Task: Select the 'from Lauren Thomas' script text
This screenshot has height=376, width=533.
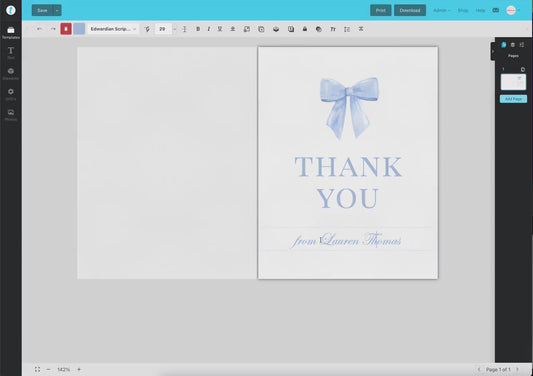Action: coord(346,240)
